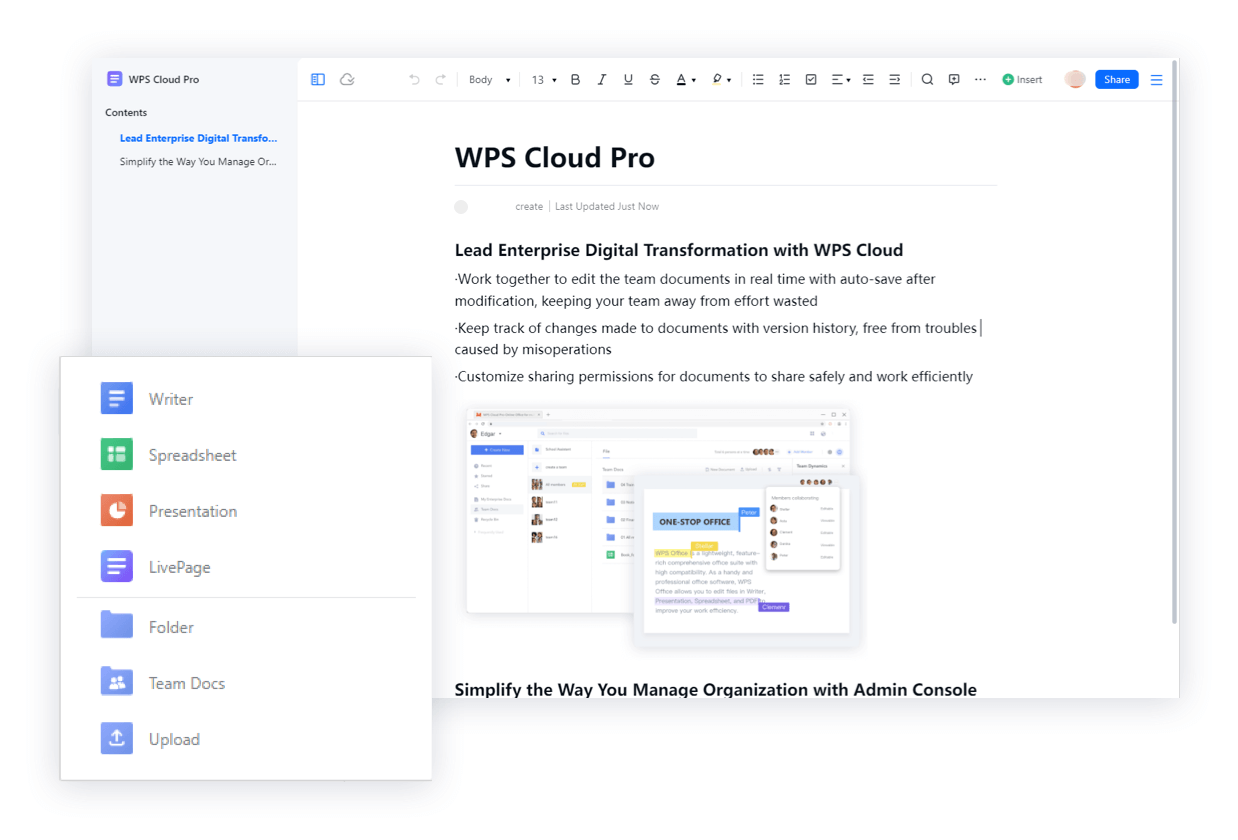Screen dimensions: 1238x840
Task: Open the highlight color dropdown arrow
Action: [729, 80]
